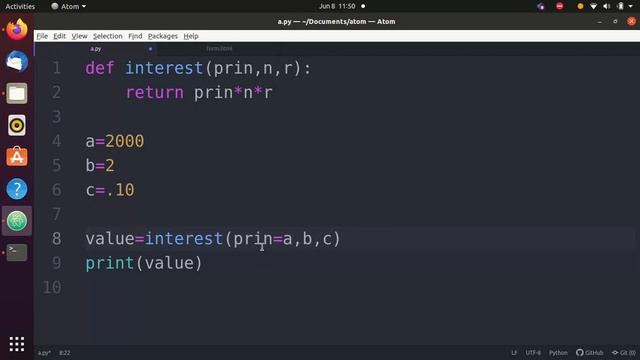640x360 pixels.
Task: Open the File menu
Action: [42, 36]
